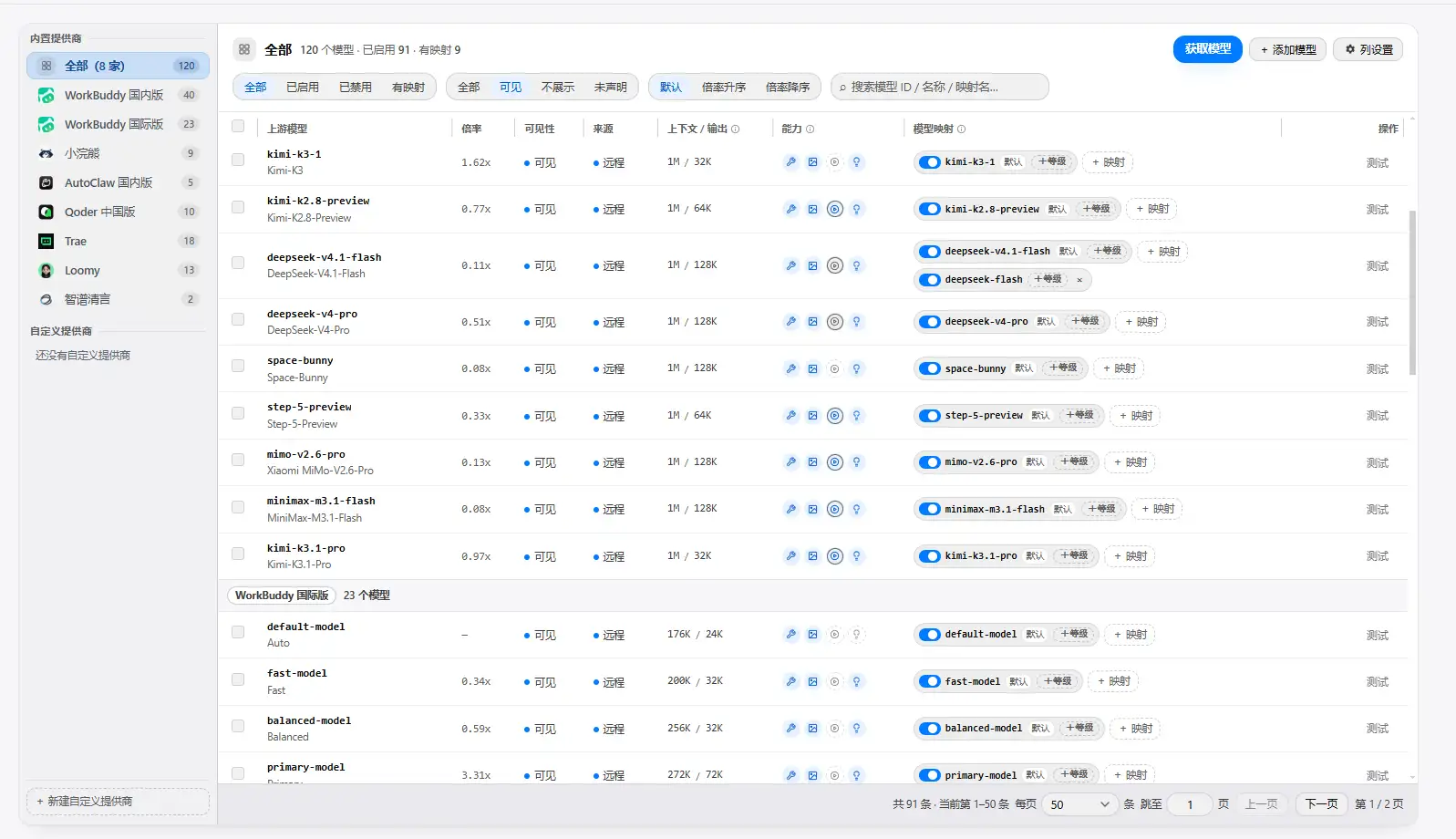Viewport: 1456px width, 839px height.
Task: Click the info icon next to 能力 header
Action: (810, 129)
